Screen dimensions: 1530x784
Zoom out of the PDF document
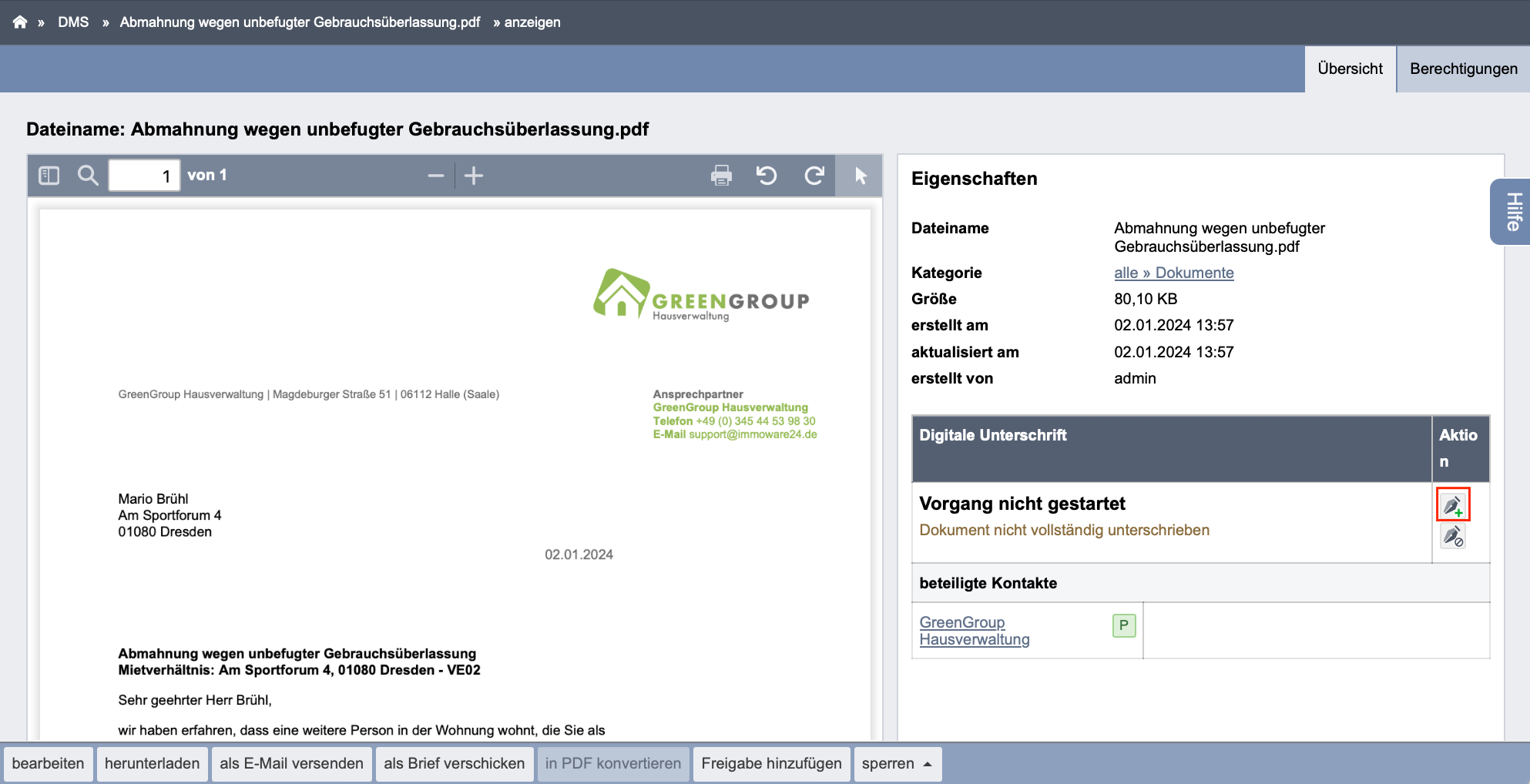(436, 176)
